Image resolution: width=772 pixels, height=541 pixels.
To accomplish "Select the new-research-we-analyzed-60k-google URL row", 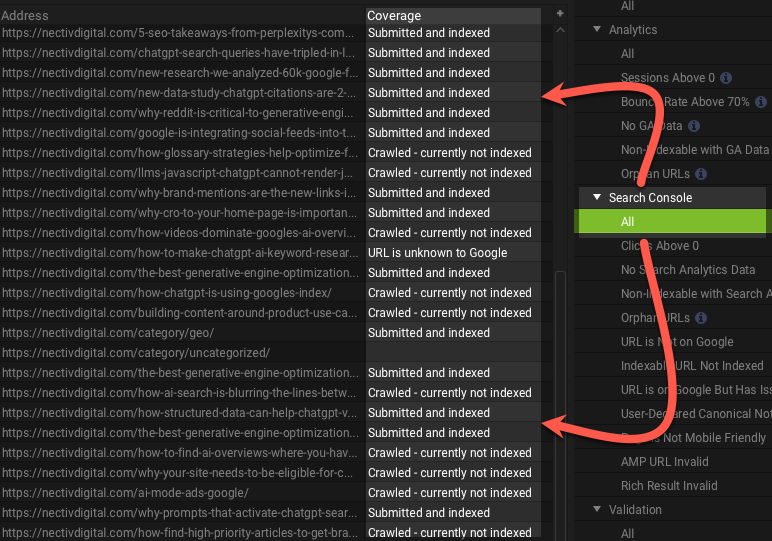I will [x=180, y=73].
